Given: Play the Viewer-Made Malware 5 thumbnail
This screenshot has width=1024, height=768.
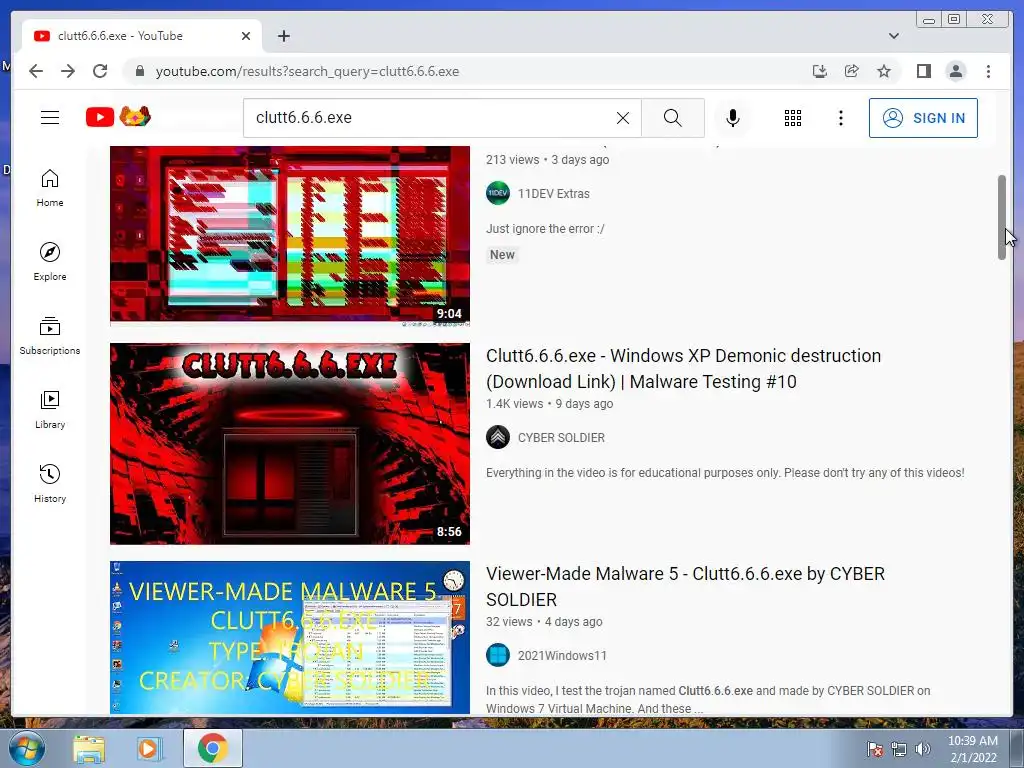Looking at the screenshot, I should (290, 637).
